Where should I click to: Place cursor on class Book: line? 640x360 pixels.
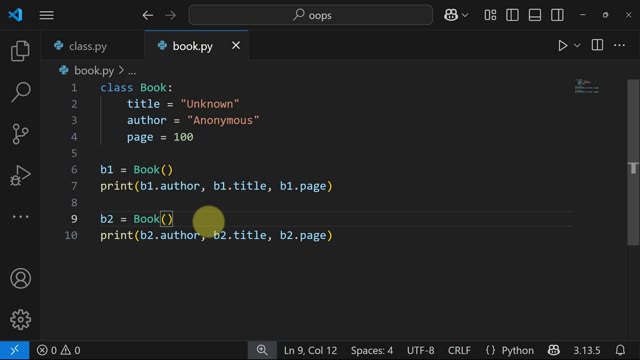136,88
